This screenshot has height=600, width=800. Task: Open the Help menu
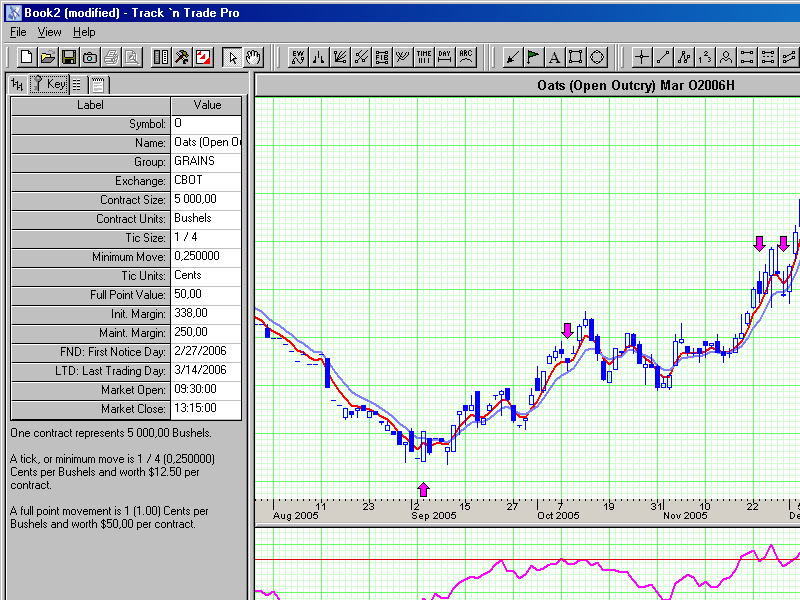pyautogui.click(x=84, y=32)
